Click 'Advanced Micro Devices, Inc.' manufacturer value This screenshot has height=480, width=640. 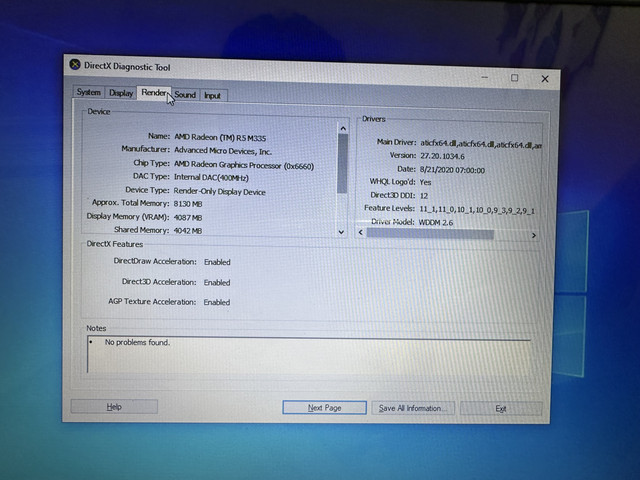pyautogui.click(x=223, y=151)
